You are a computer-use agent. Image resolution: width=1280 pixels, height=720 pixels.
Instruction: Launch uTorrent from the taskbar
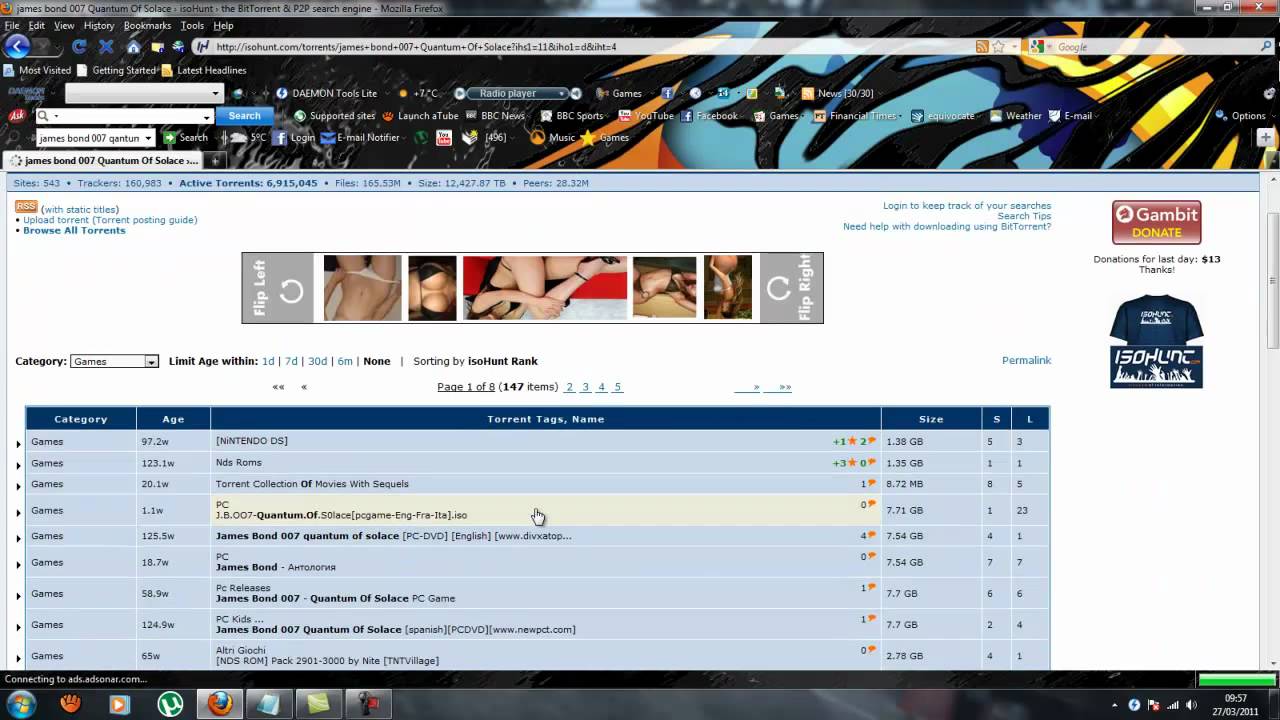point(170,703)
